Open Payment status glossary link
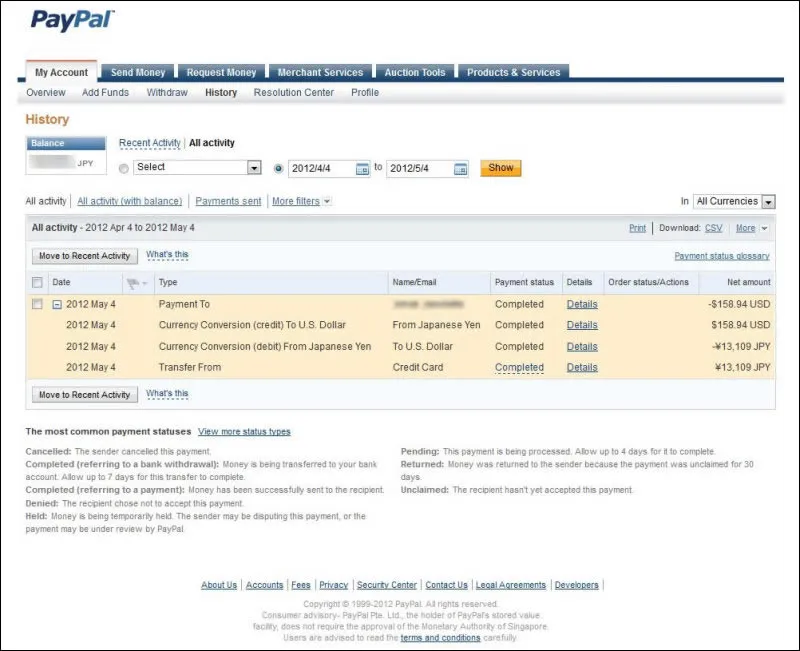The image size is (800, 651). click(x=722, y=256)
